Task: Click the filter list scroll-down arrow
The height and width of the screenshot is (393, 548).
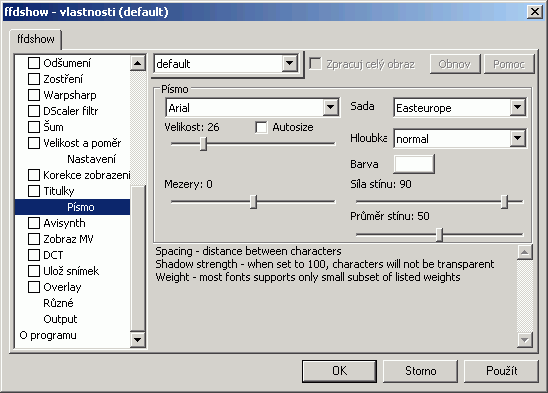Action: [x=137, y=340]
